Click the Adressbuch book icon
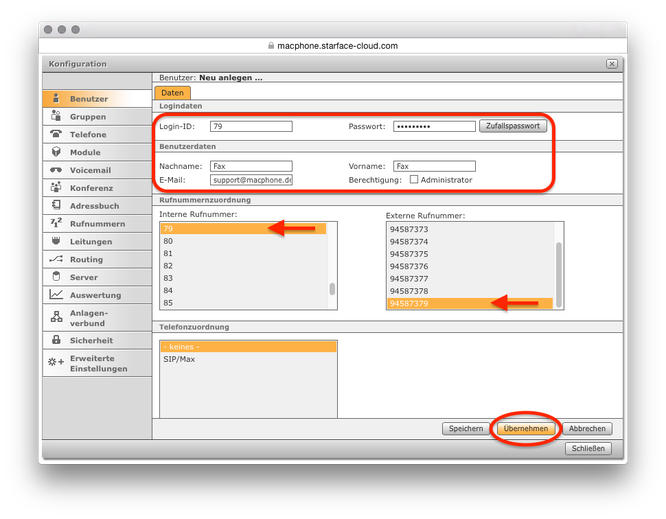666x519 pixels. pos(56,205)
